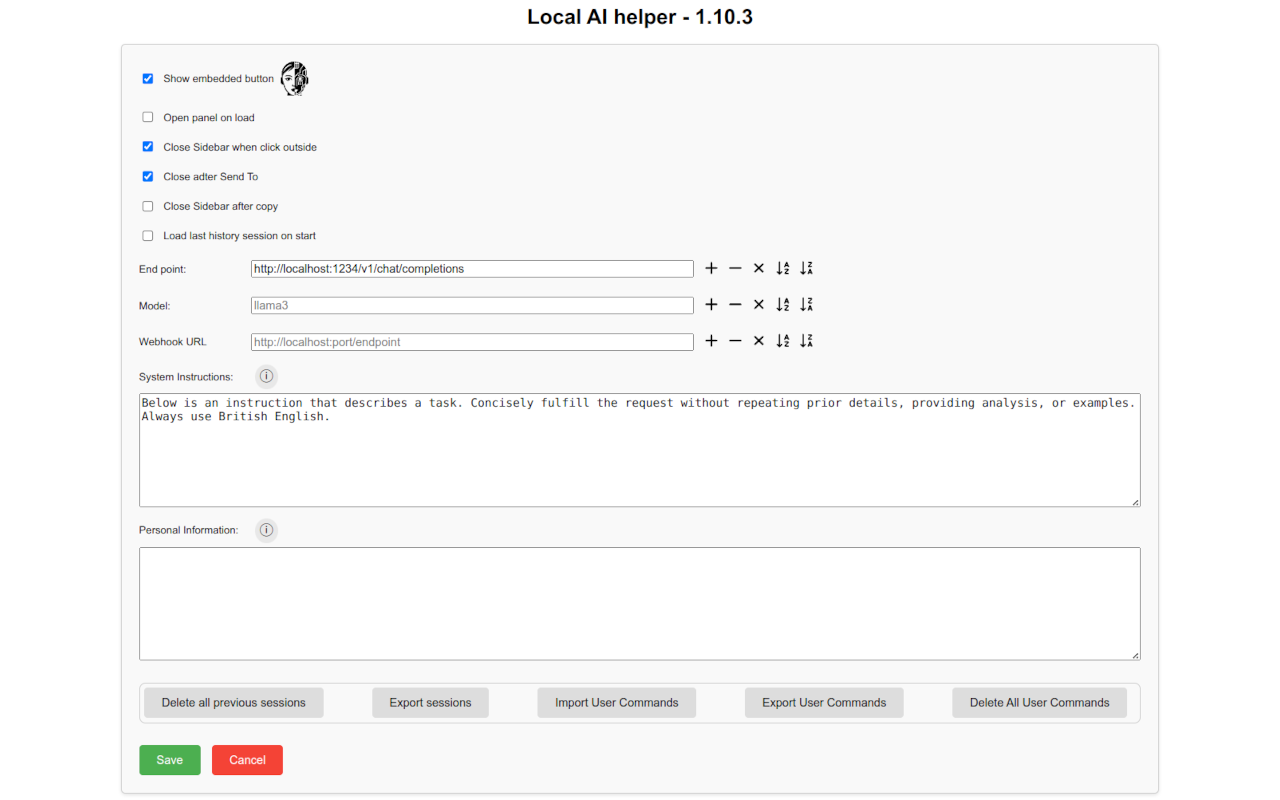Click Export sessions
Screen dimensions: 1280x800
(430, 702)
